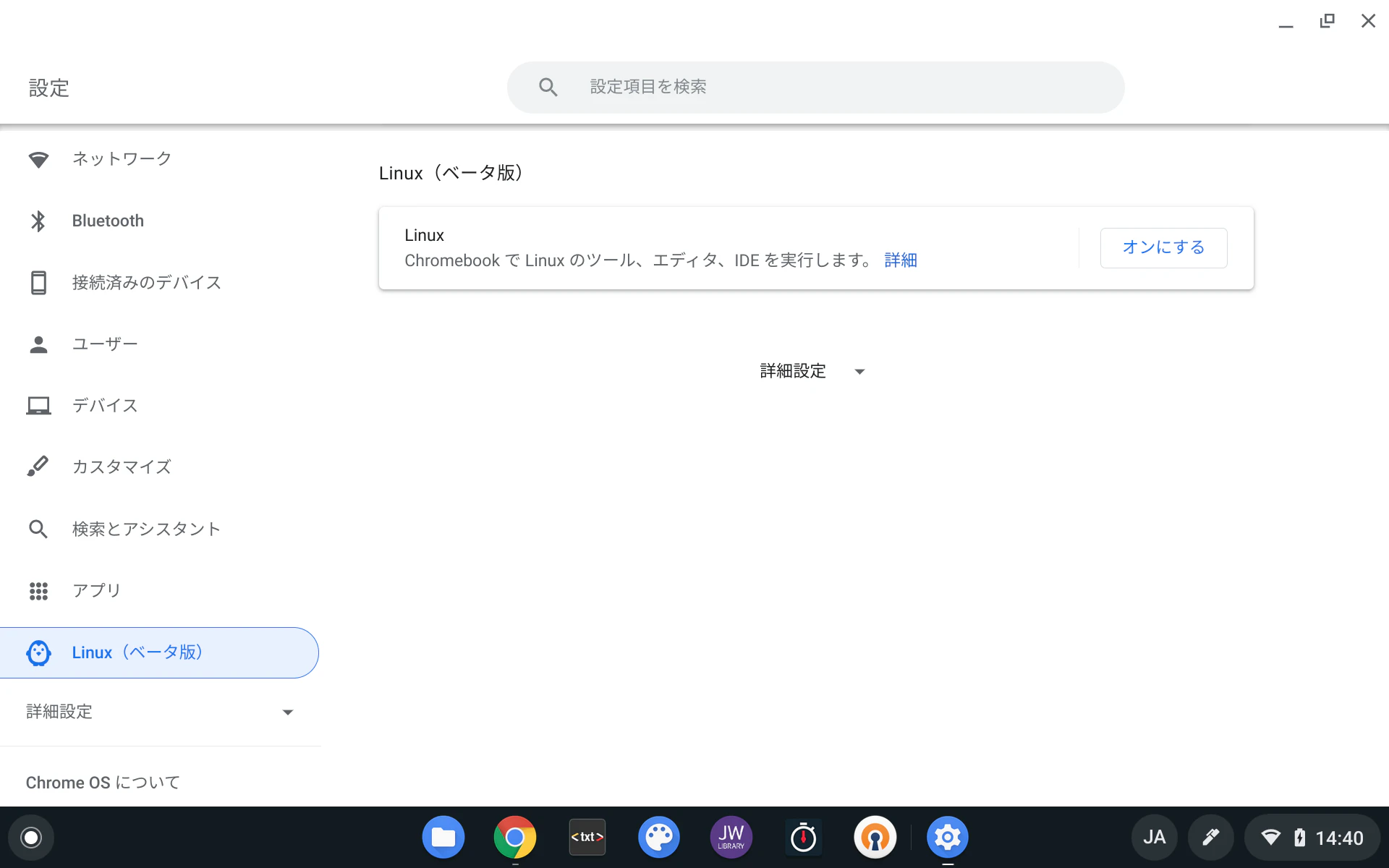Open the Files app from the shelf
This screenshot has height=868, width=1389.
443,838
